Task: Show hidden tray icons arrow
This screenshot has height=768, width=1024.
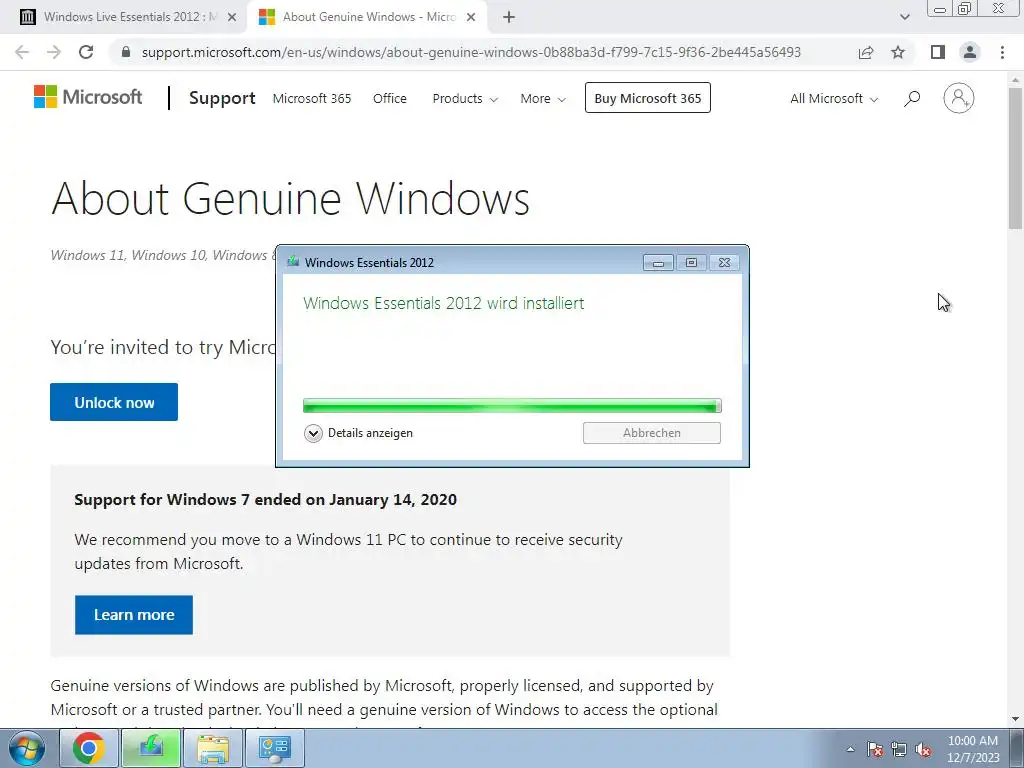Action: 850,749
